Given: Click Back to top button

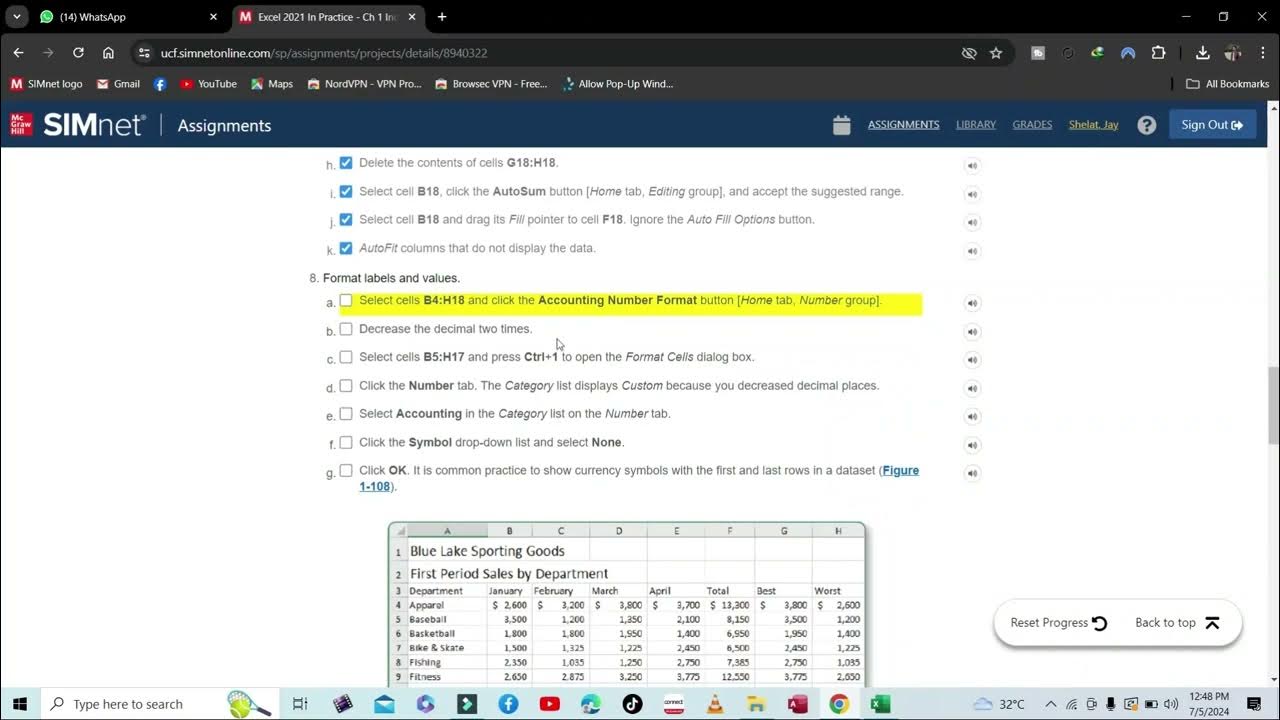Looking at the screenshot, I should (1178, 623).
